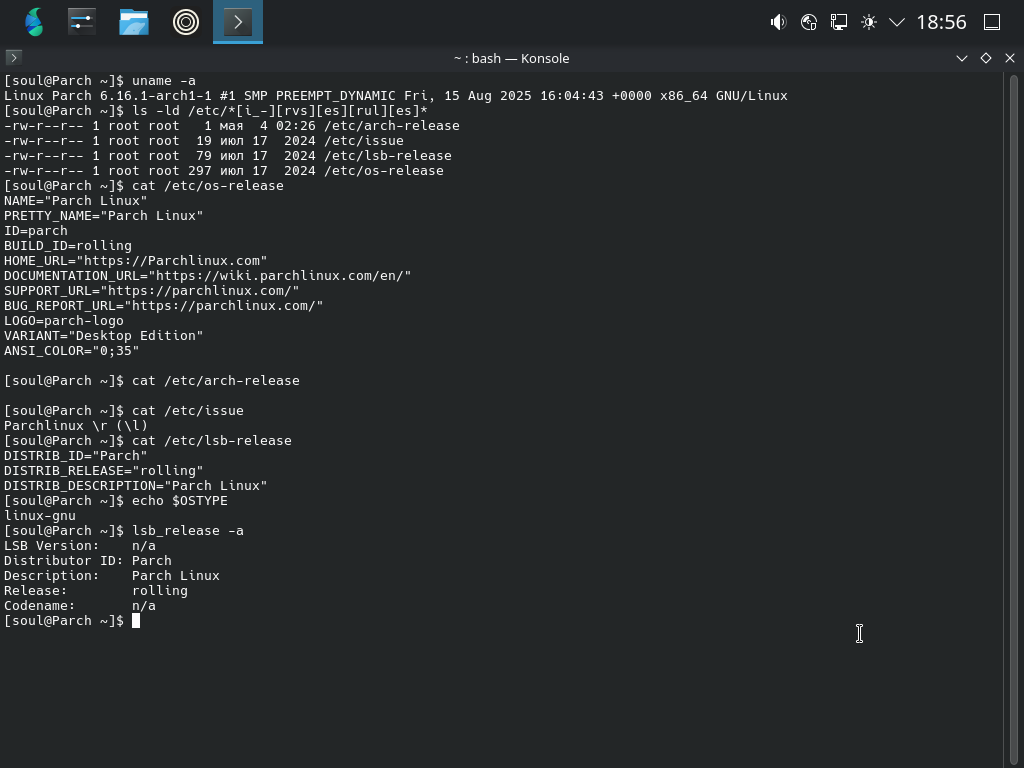Open the globe tray icon

click(808, 22)
